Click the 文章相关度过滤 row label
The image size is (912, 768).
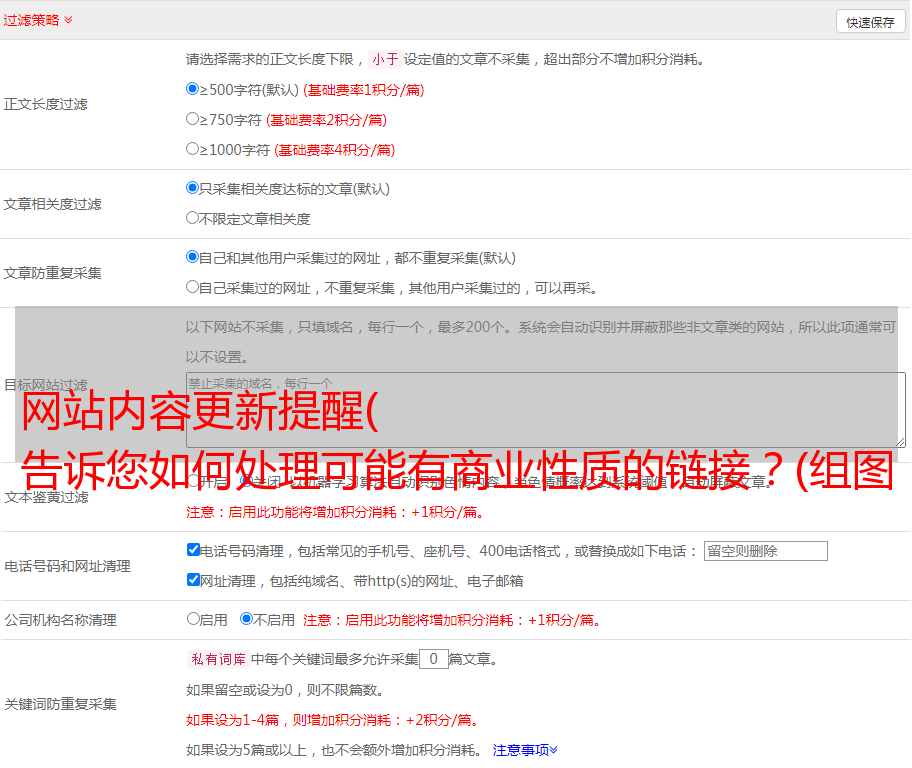[x=52, y=204]
